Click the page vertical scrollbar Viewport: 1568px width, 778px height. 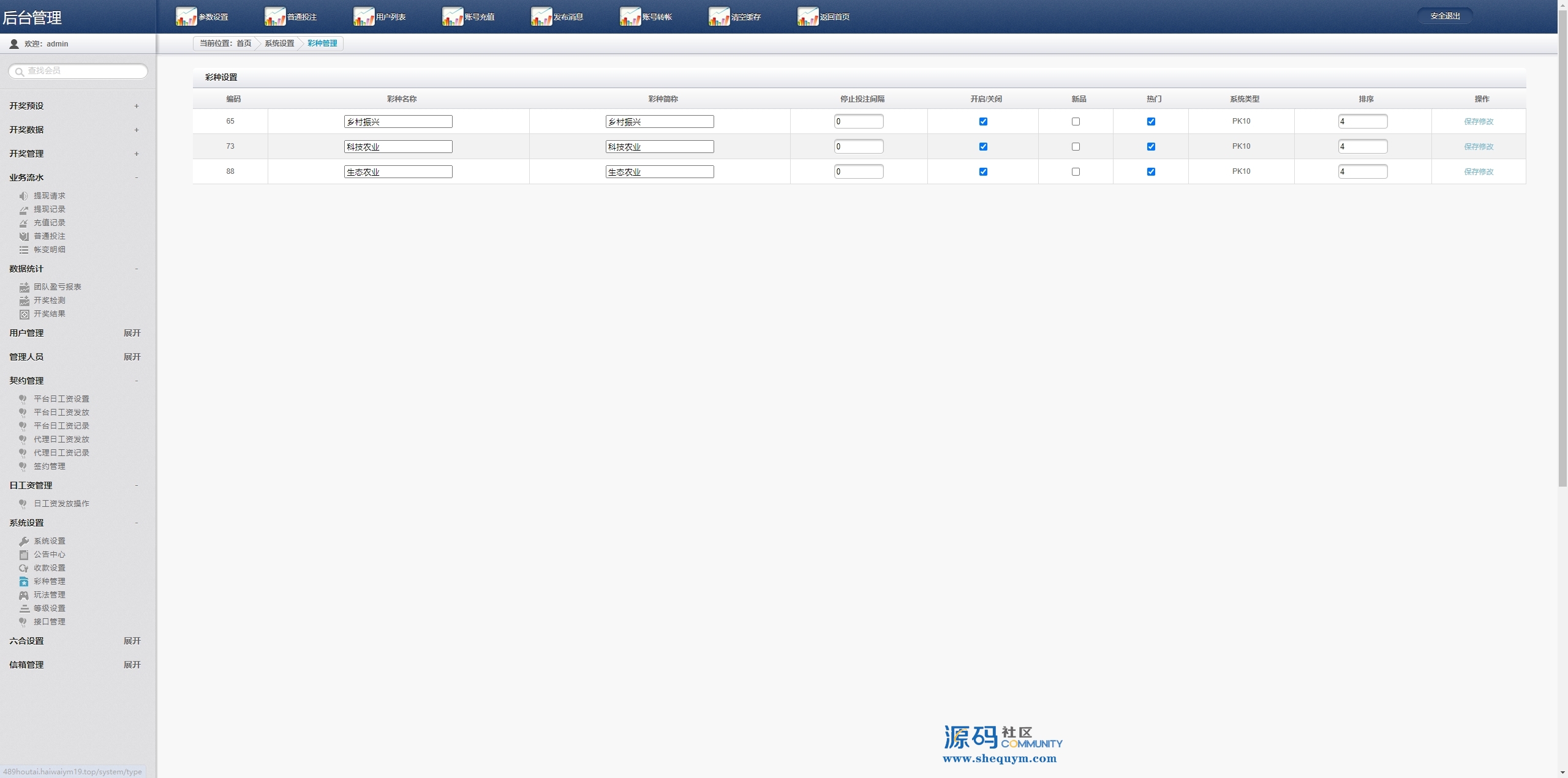coord(1562,245)
